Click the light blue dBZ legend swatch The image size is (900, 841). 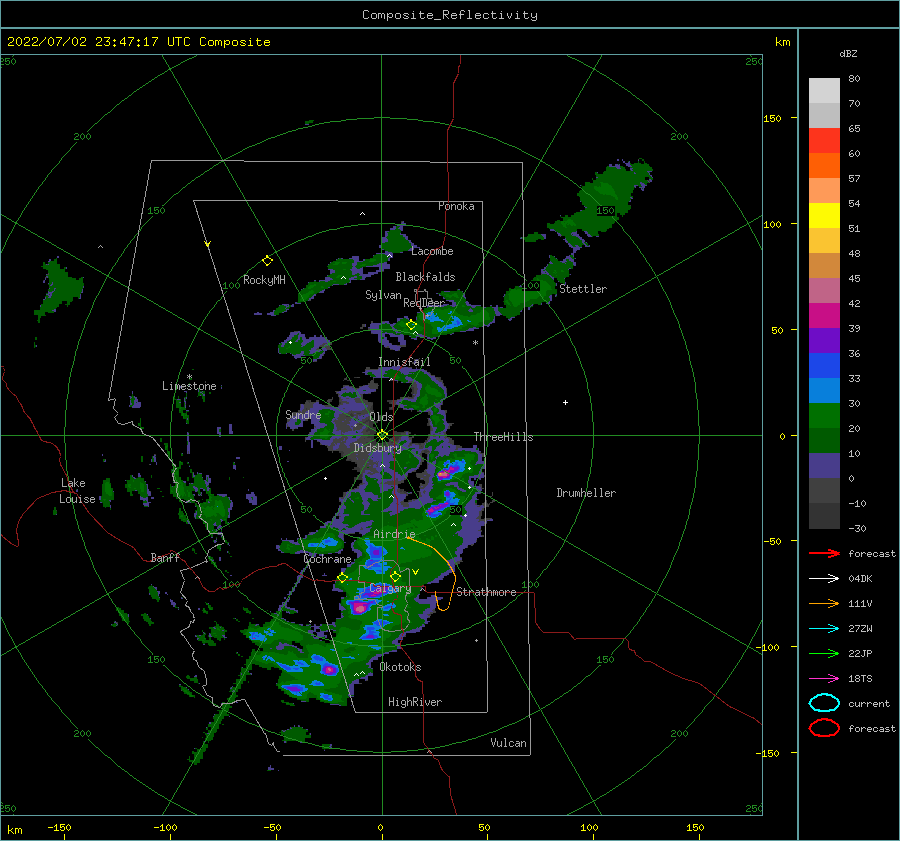pyautogui.click(x=824, y=390)
